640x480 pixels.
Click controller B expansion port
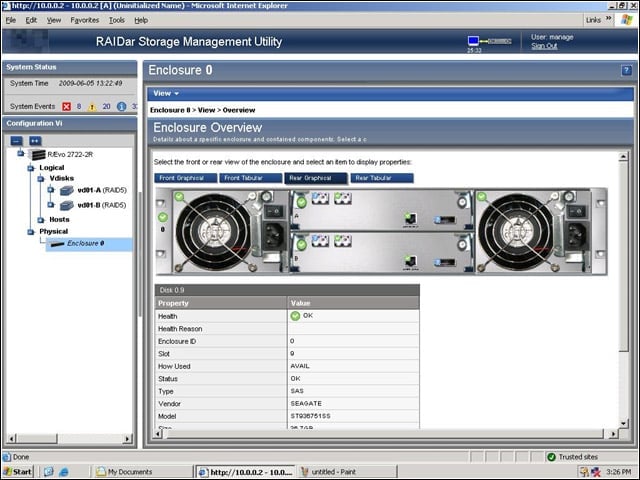(x=445, y=262)
